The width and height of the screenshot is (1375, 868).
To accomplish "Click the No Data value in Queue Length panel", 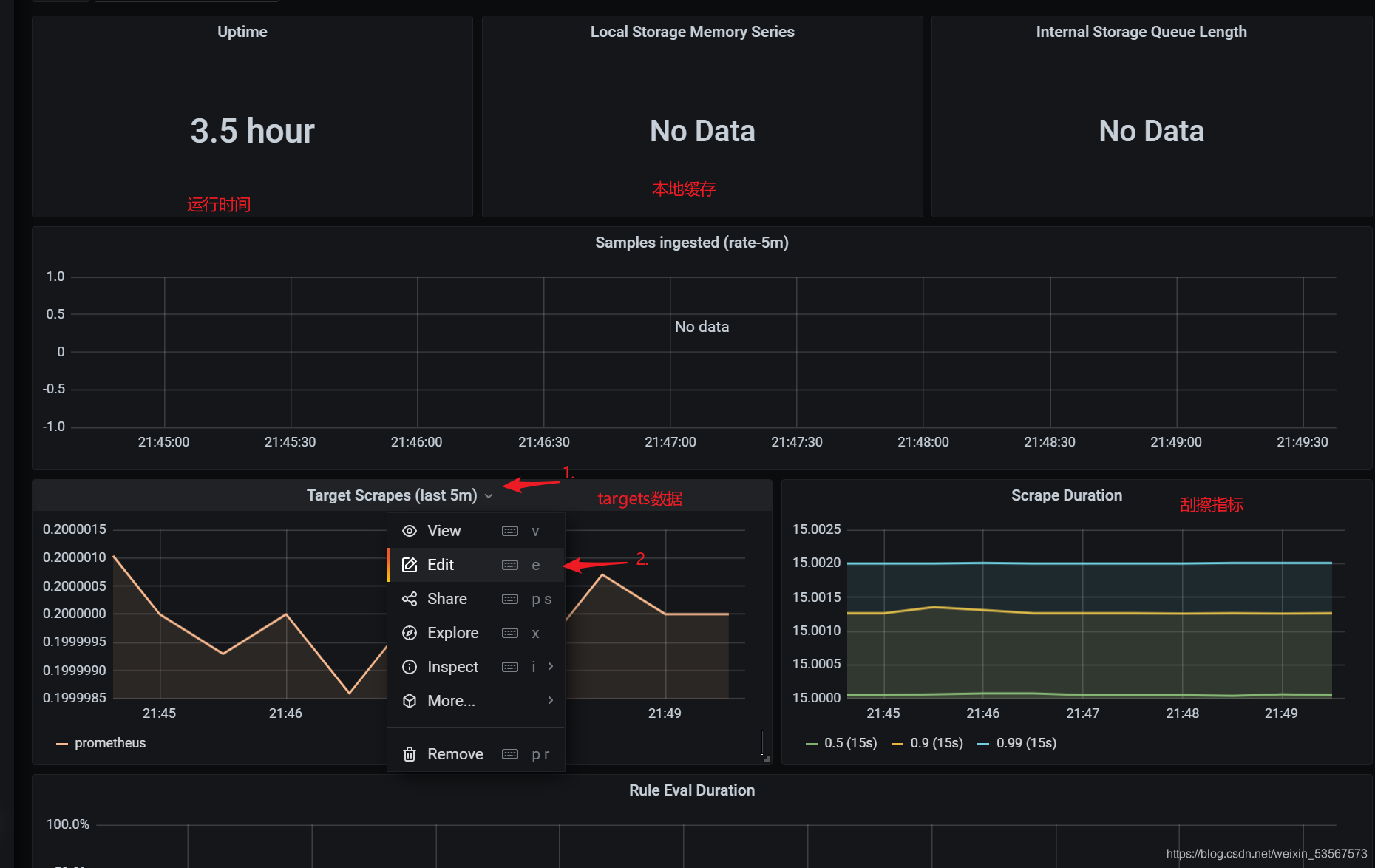I will tap(1152, 131).
